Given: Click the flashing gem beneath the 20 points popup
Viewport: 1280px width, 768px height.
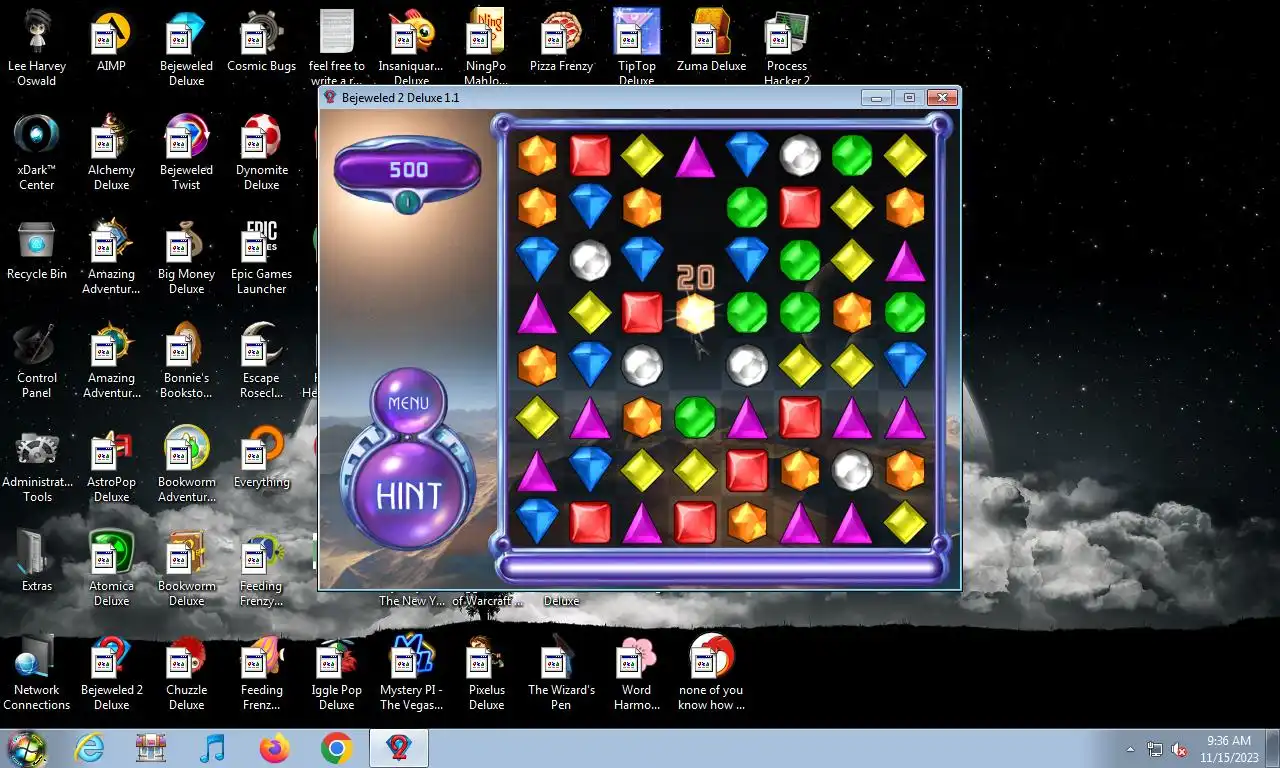Looking at the screenshot, I should click(695, 313).
